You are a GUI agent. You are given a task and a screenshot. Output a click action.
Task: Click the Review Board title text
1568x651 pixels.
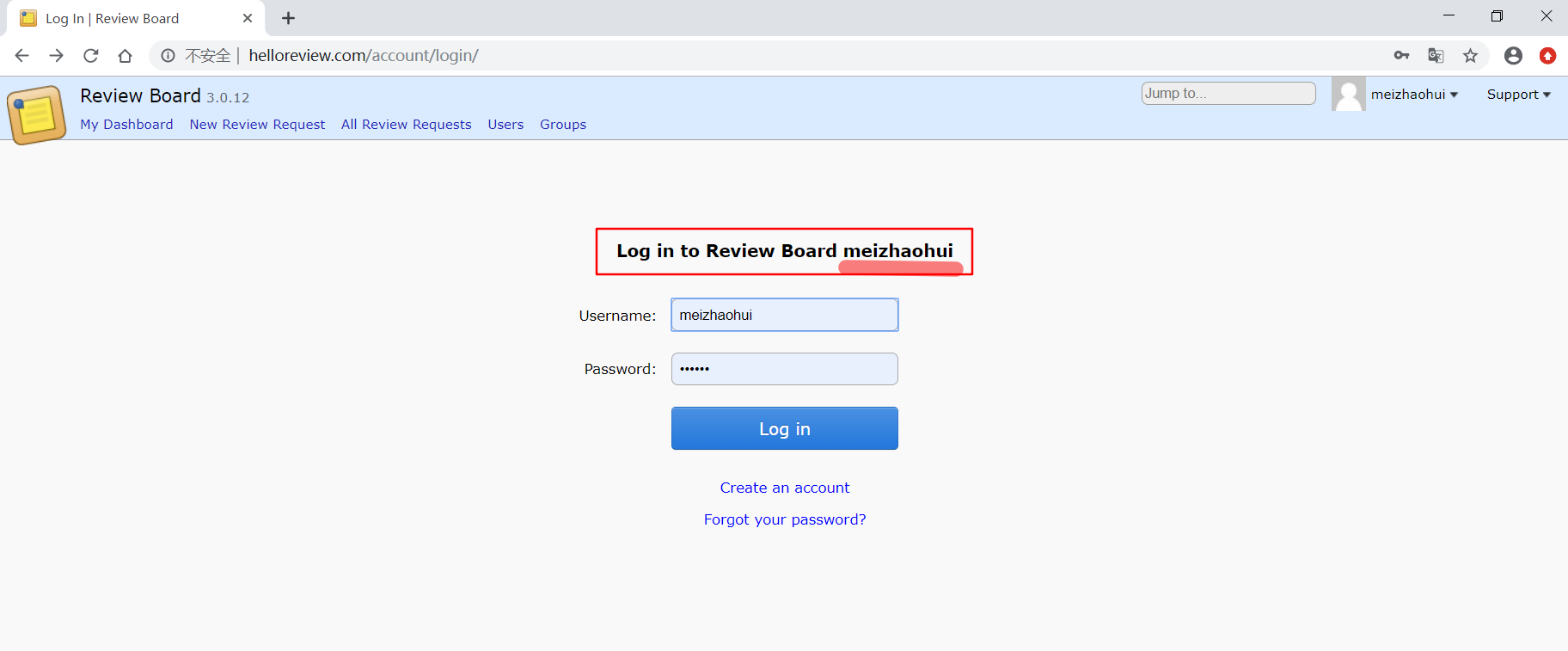tap(140, 95)
